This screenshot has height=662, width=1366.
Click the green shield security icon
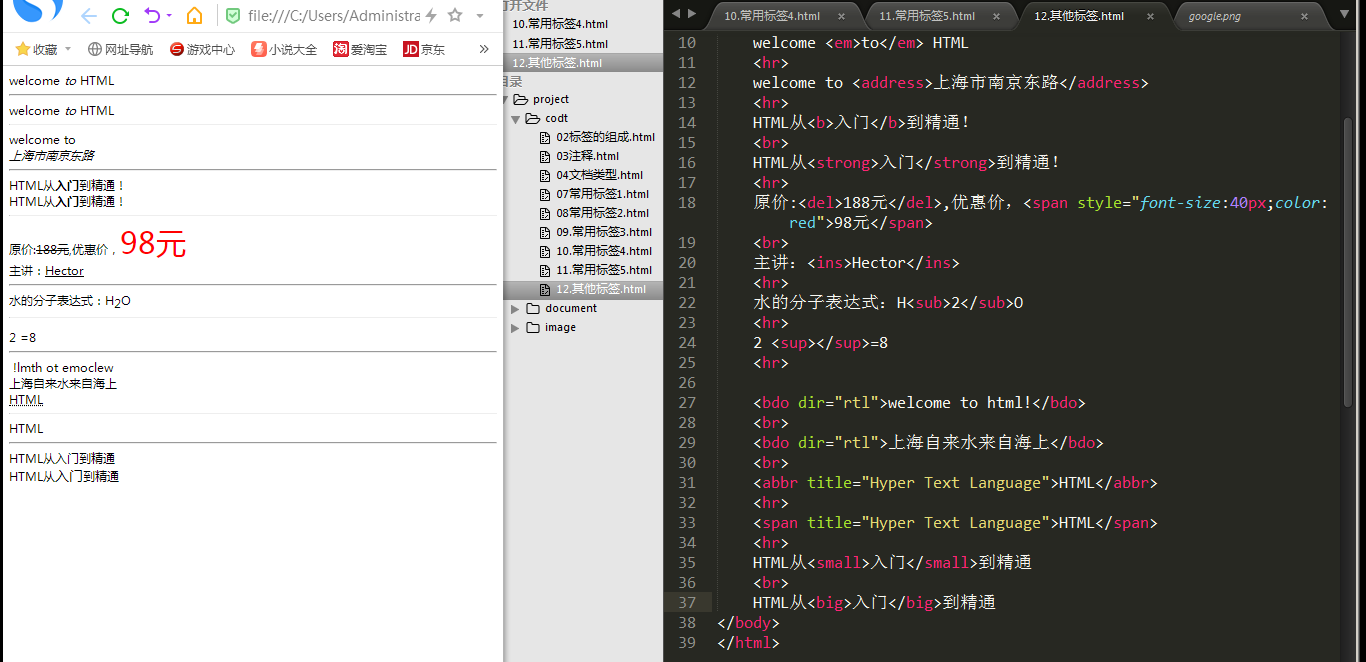pos(233,16)
